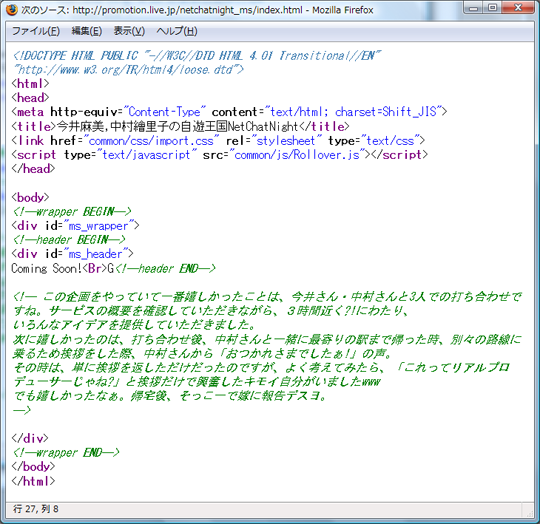540x524 pixels.
Task: Click comment line starting デューサーじゃね
Action: coord(197,382)
